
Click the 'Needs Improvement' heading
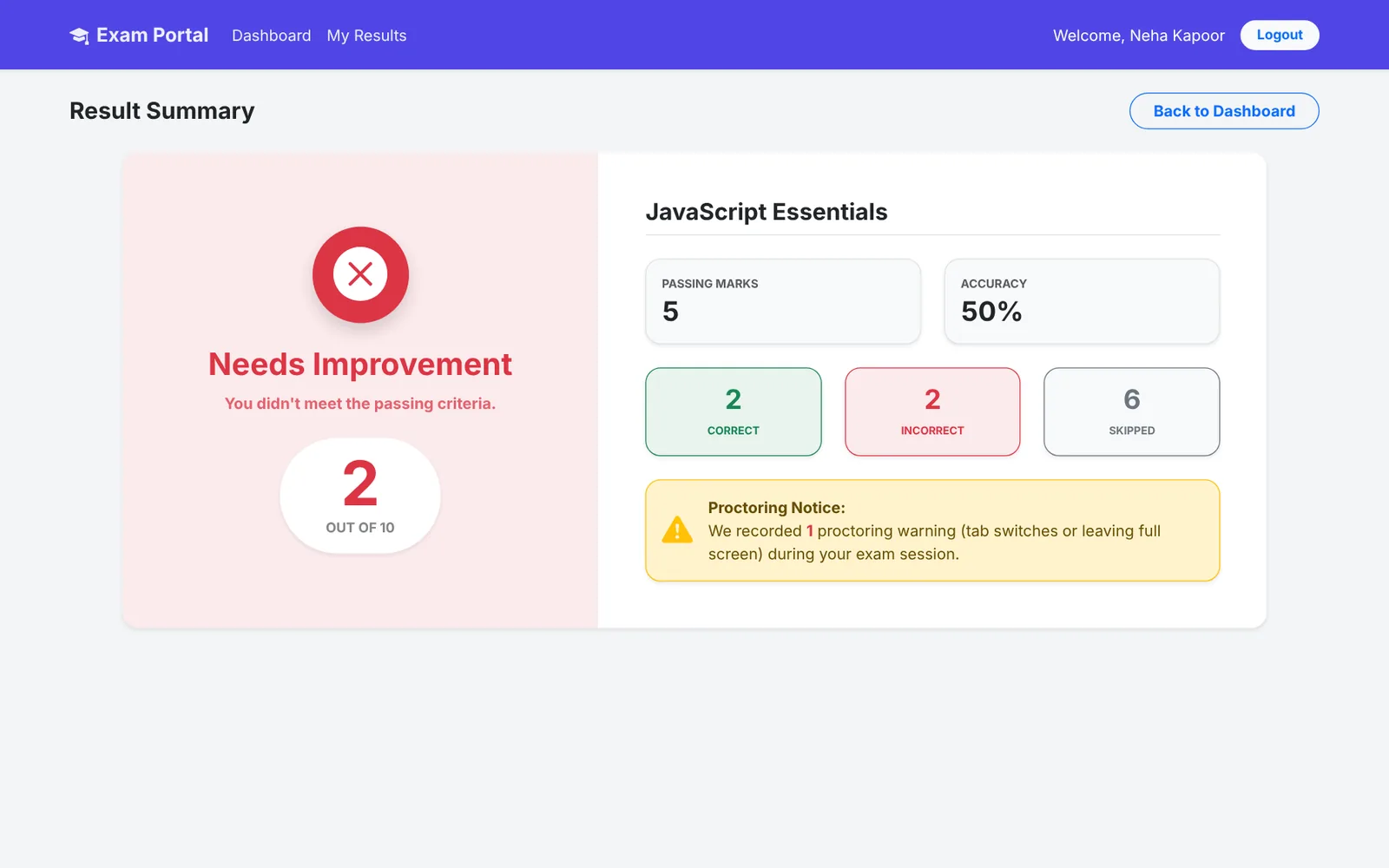point(360,365)
